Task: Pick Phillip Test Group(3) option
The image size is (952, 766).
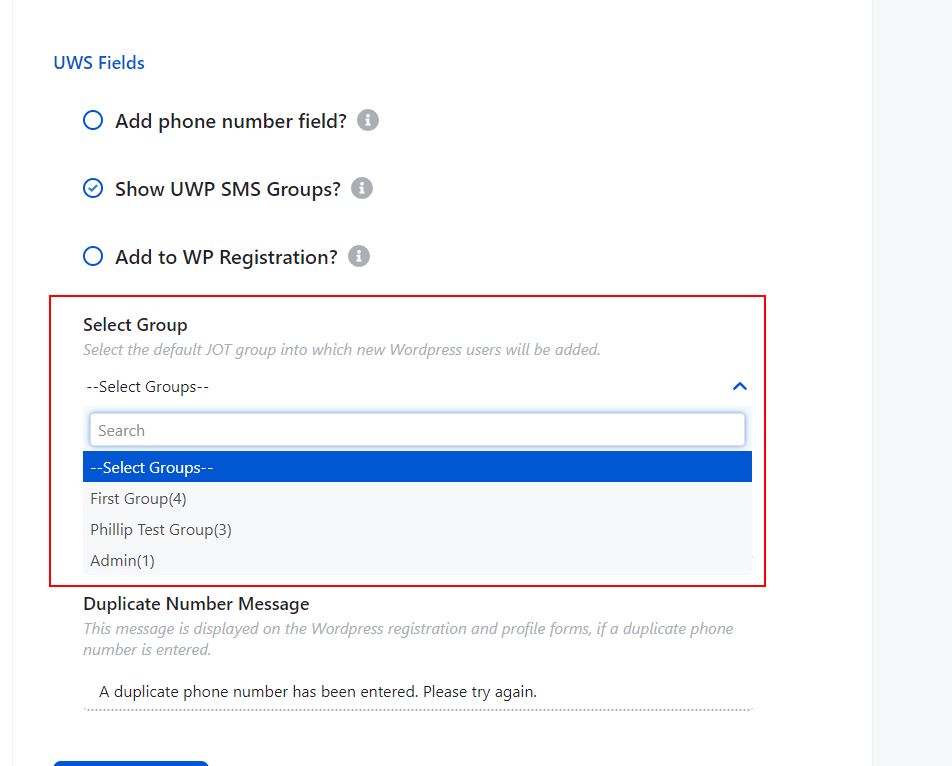Action: tap(417, 529)
